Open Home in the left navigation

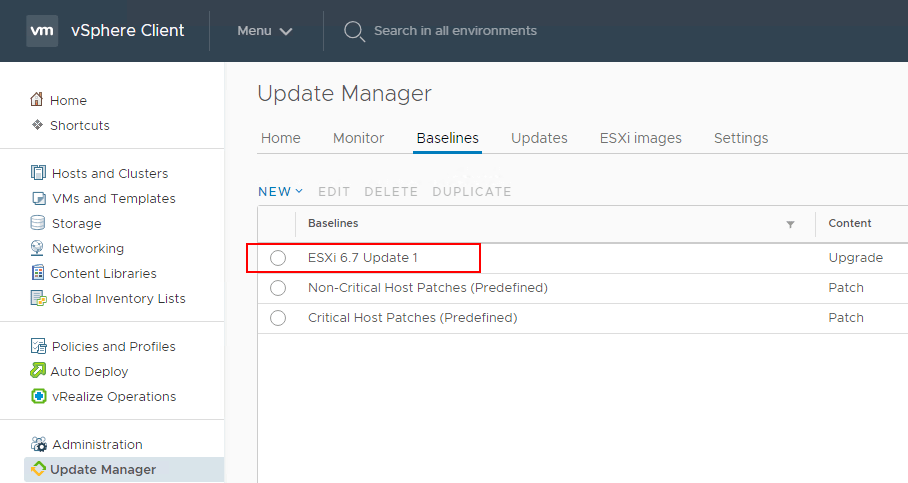coord(68,100)
